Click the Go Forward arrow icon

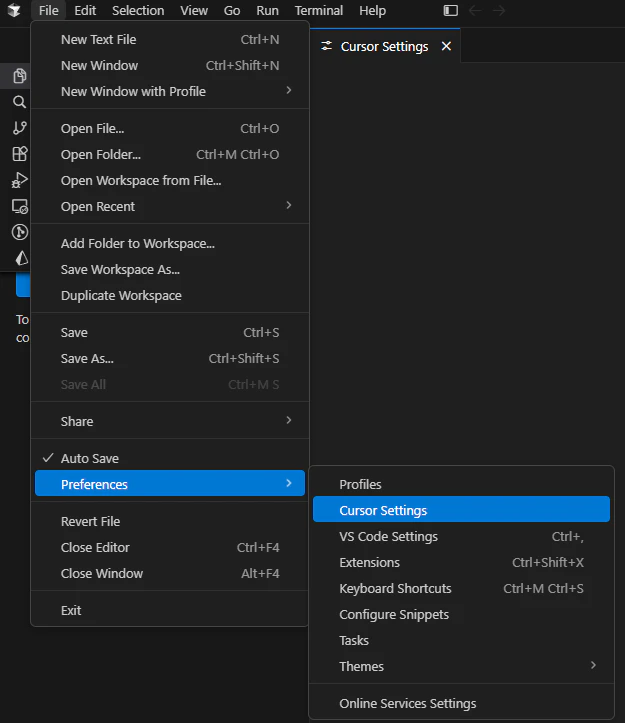(499, 10)
